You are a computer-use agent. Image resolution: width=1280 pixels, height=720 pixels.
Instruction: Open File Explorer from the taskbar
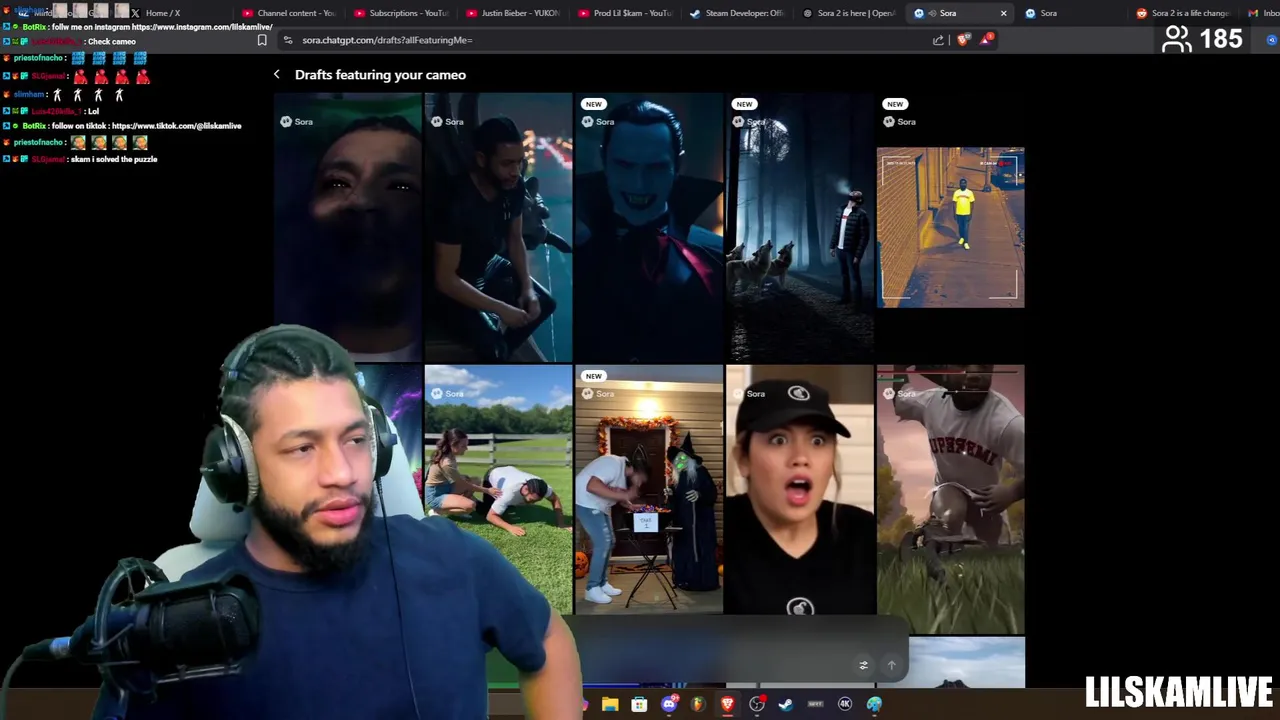point(610,704)
